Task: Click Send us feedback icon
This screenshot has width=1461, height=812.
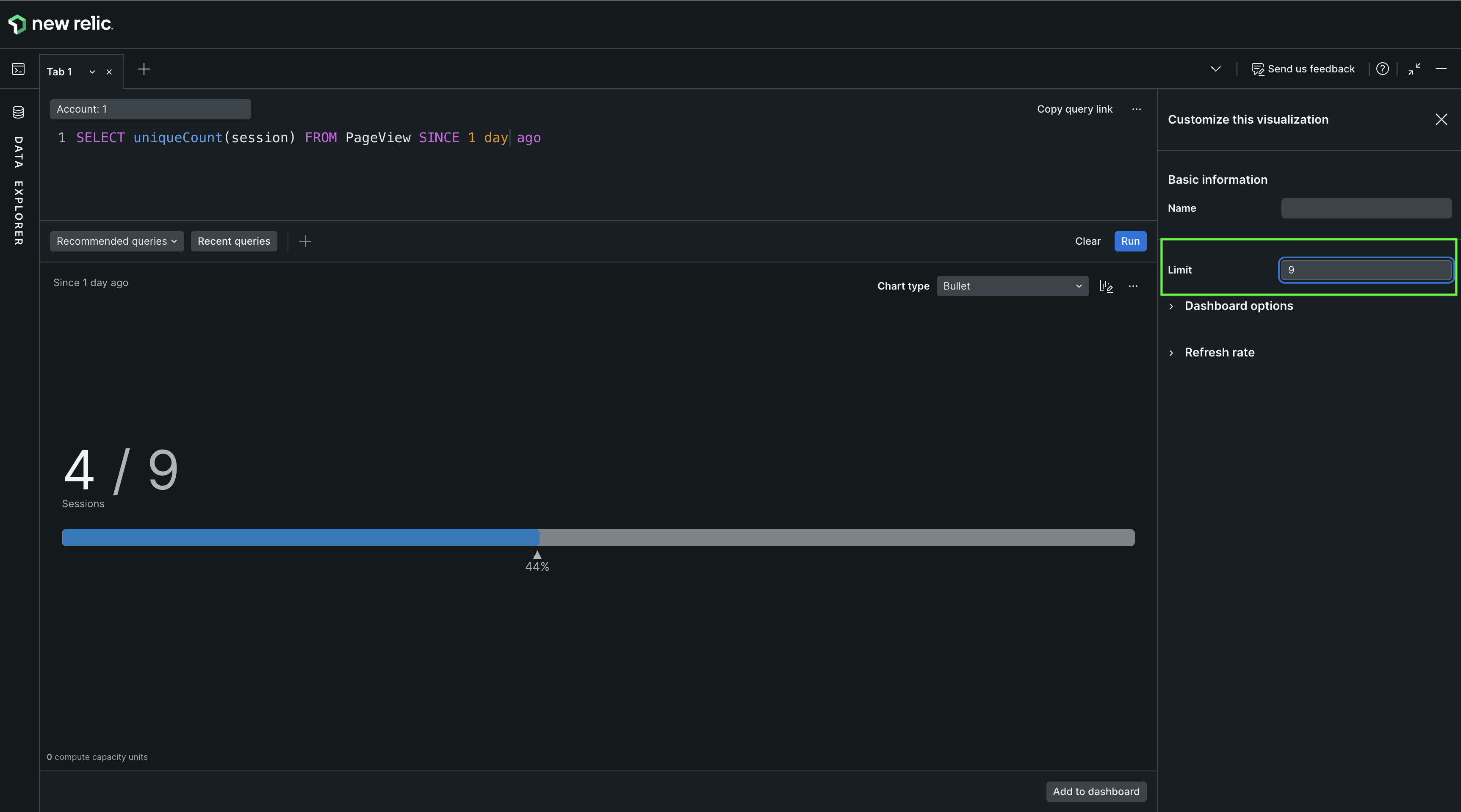Action: coord(1257,69)
